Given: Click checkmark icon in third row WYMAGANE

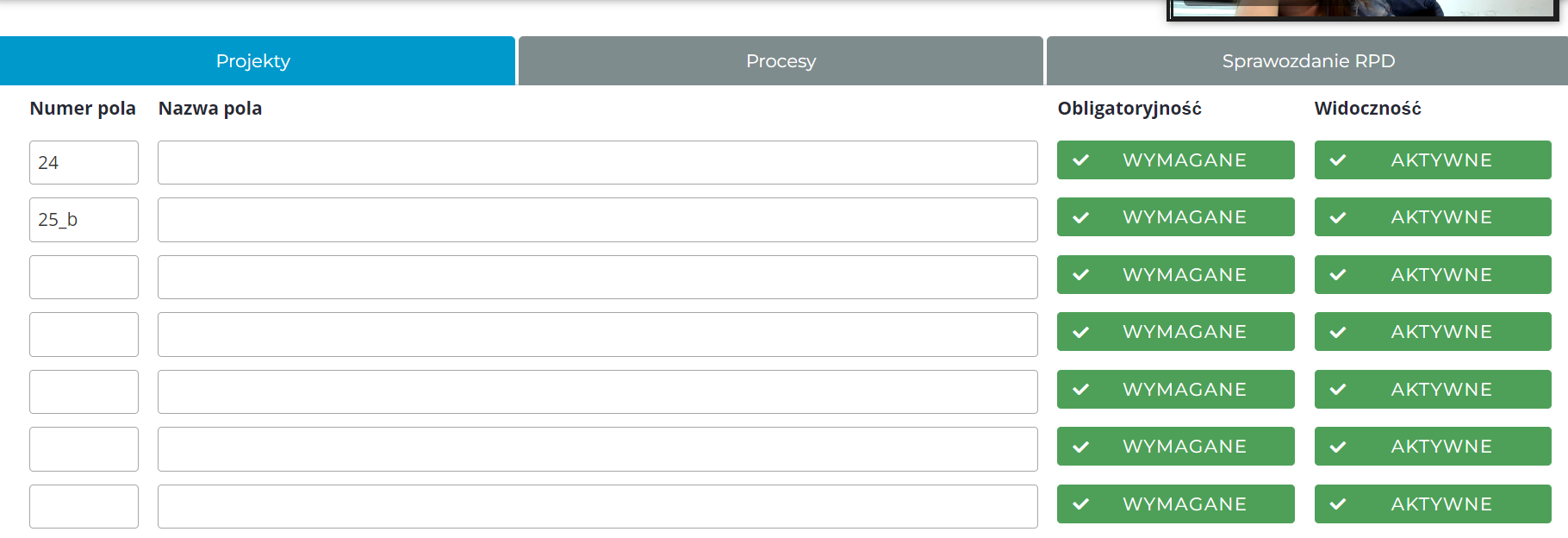Looking at the screenshot, I should pos(1081,275).
